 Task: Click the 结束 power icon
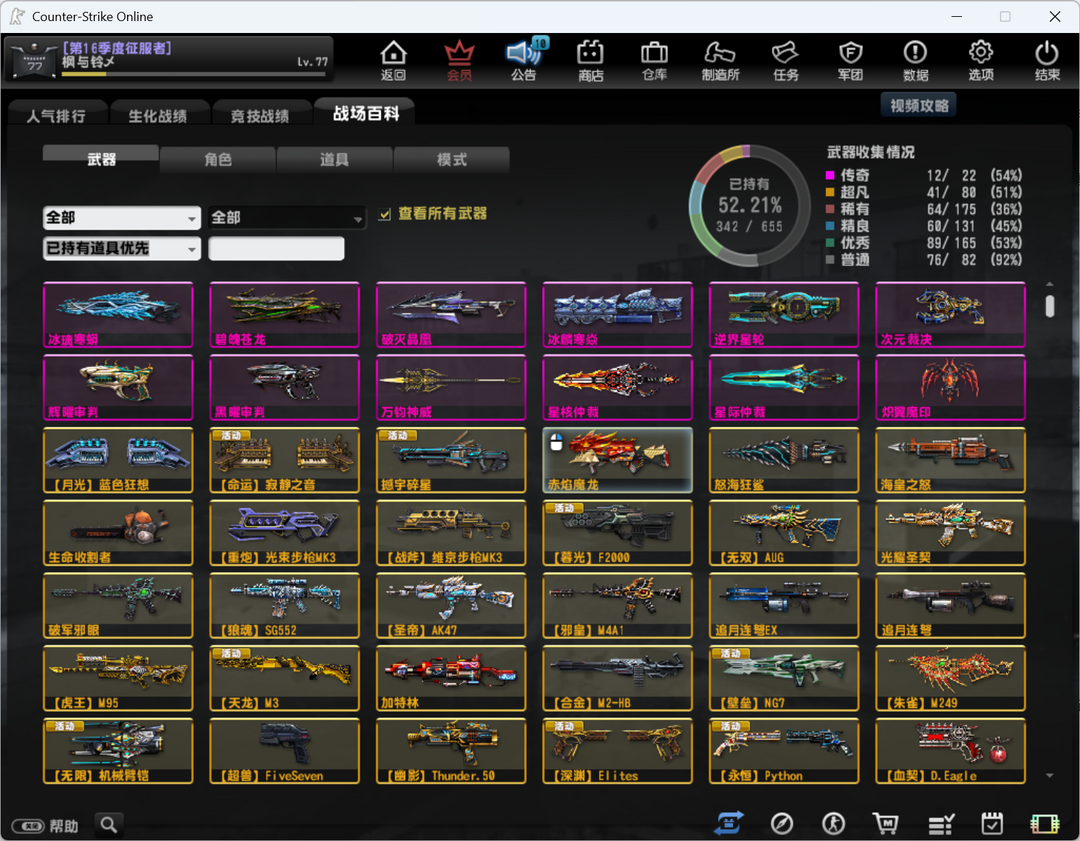[1047, 61]
